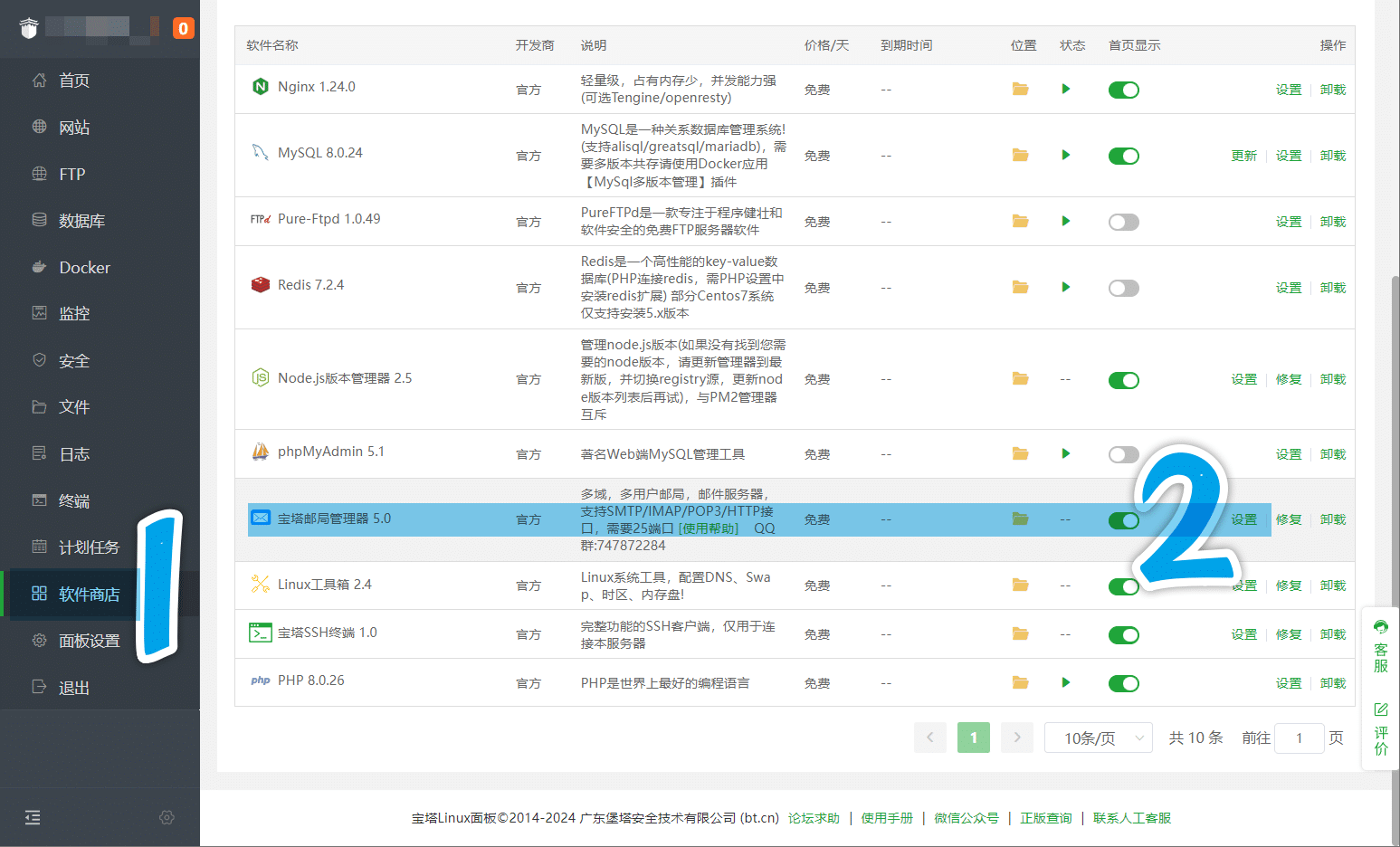The height and width of the screenshot is (847, 1400).
Task: Enable phpMyAdmin homepage display toggle
Action: point(1124,454)
